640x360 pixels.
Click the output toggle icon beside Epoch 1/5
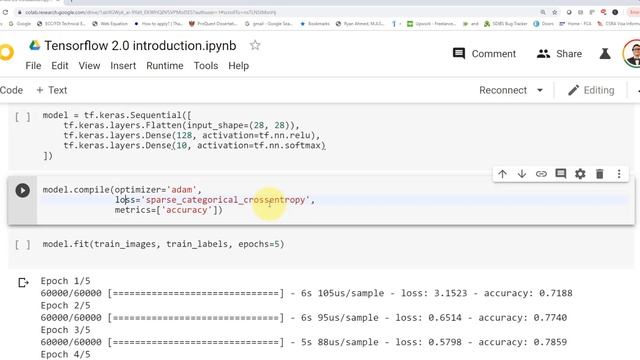coord(23,282)
